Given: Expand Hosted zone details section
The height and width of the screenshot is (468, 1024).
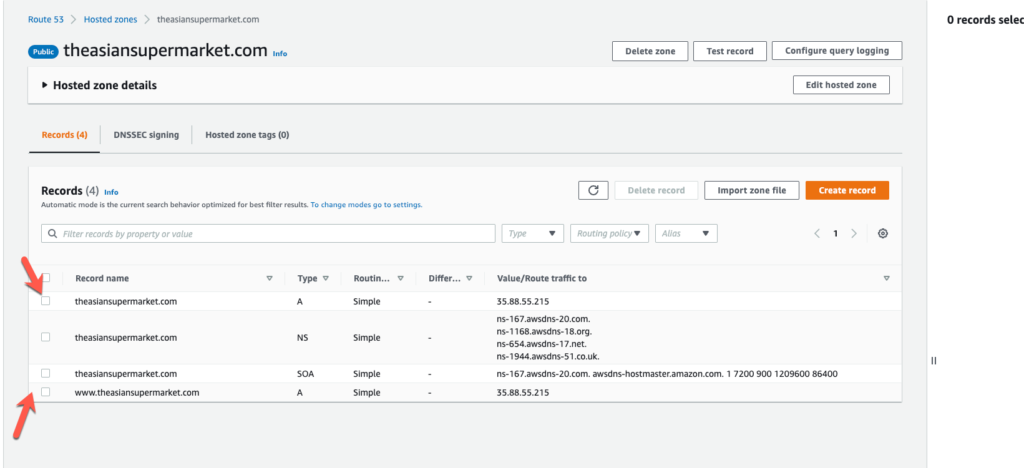Looking at the screenshot, I should pyautogui.click(x=99, y=85).
